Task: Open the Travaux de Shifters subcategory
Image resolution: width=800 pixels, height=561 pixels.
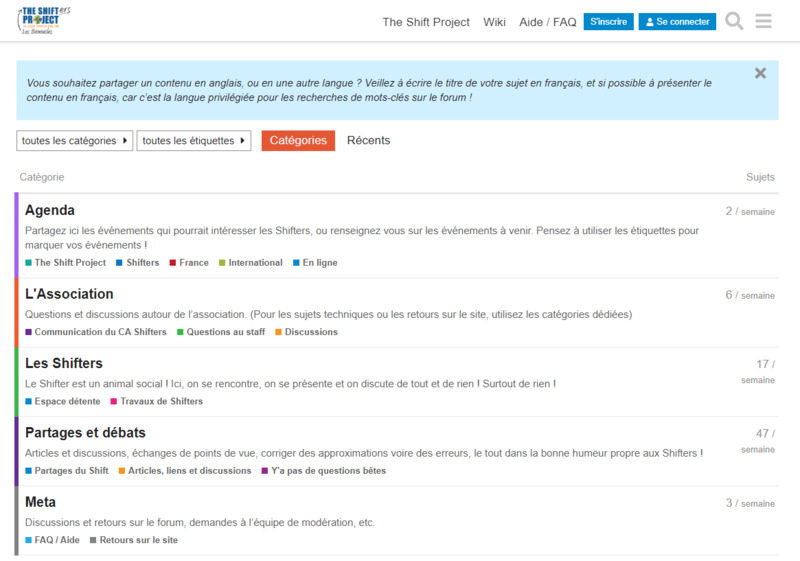Action: (161, 401)
